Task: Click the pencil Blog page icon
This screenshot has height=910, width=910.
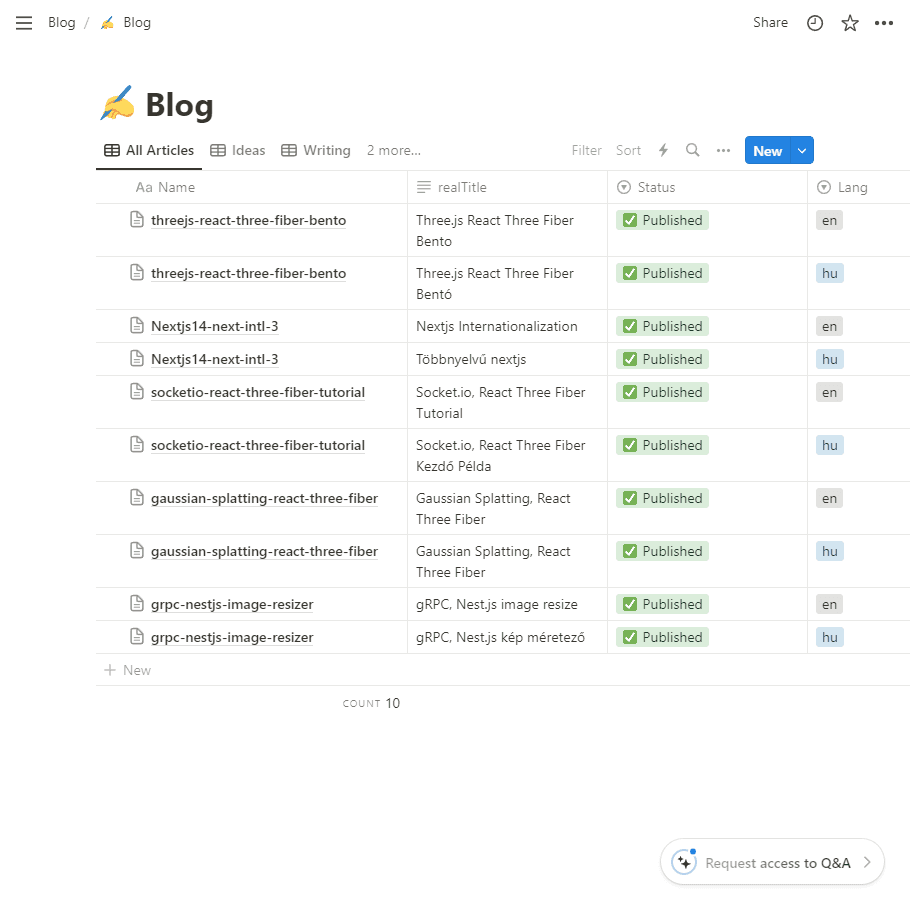Action: (117, 104)
